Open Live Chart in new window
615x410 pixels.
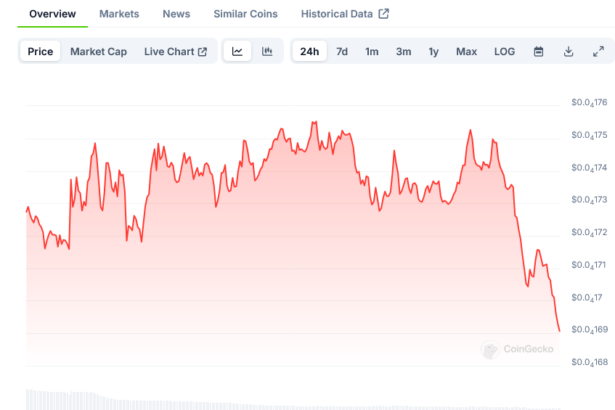pos(175,52)
